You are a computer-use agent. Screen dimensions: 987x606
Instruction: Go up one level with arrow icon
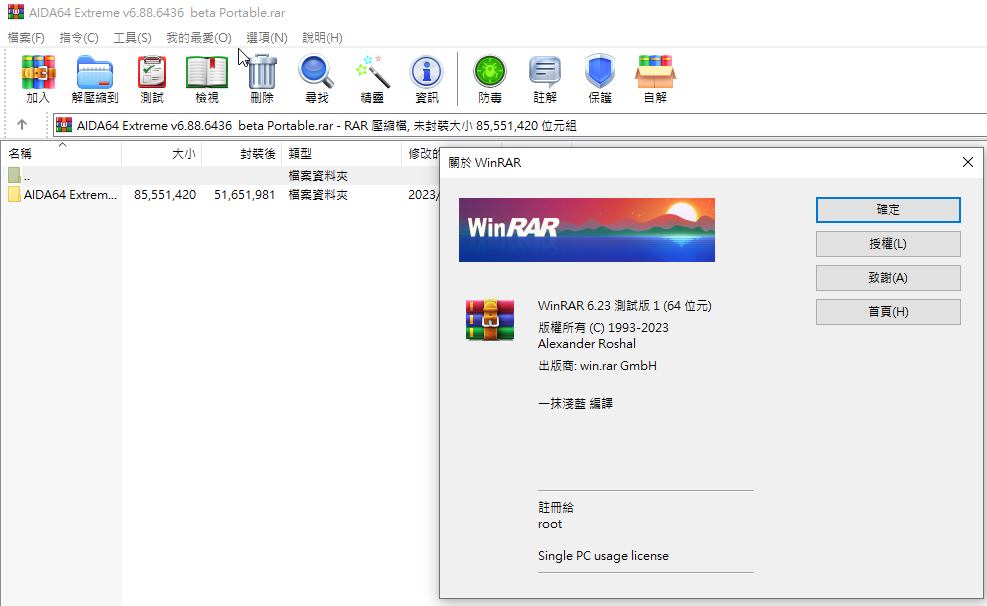pos(22,125)
